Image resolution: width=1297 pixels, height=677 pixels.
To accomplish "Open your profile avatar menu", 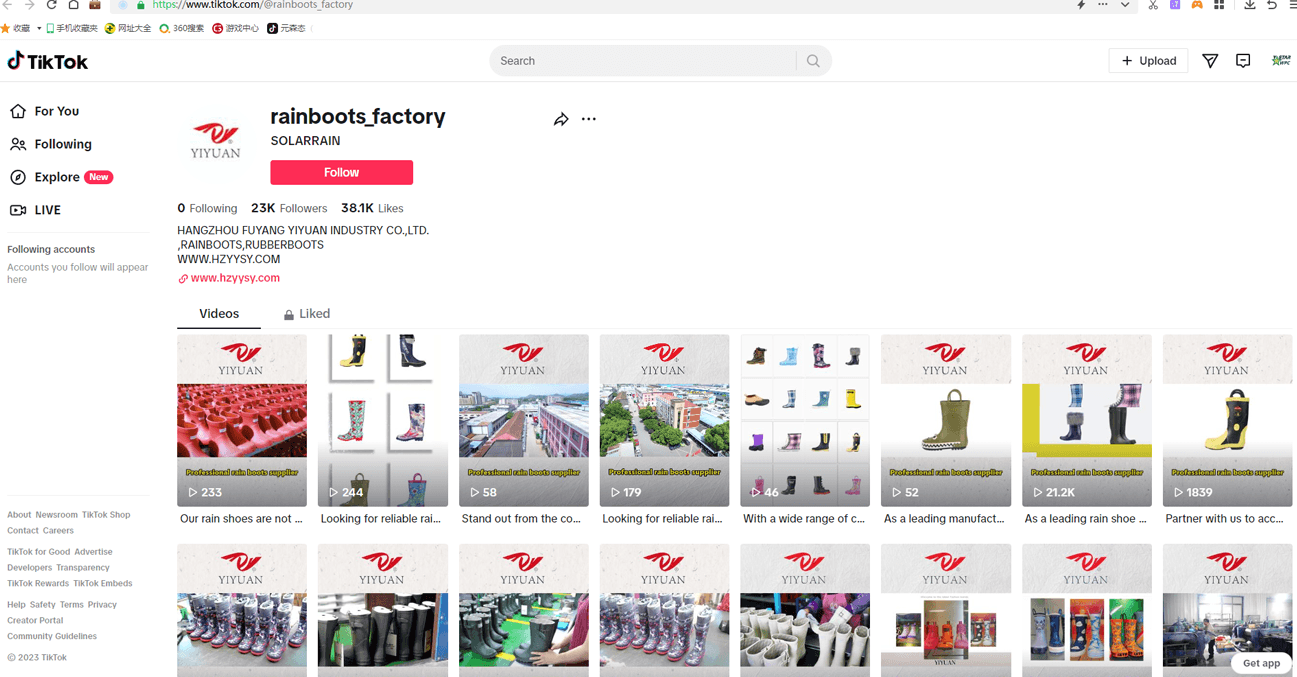I will [1280, 61].
